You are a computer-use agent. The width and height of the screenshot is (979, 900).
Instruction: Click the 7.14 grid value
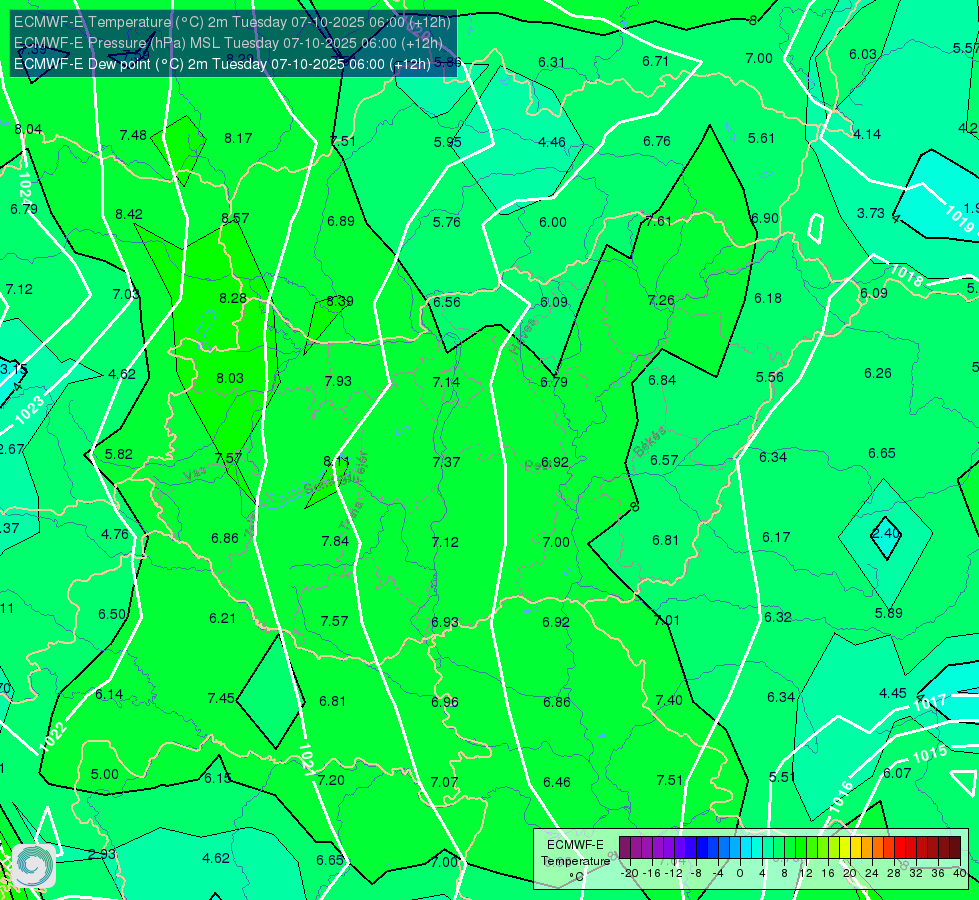[x=446, y=382]
